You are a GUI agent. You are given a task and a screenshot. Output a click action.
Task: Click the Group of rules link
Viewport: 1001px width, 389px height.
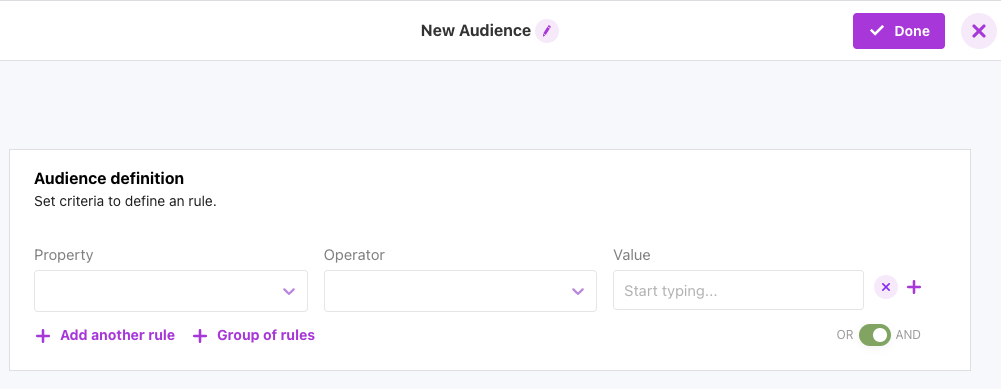tap(266, 335)
